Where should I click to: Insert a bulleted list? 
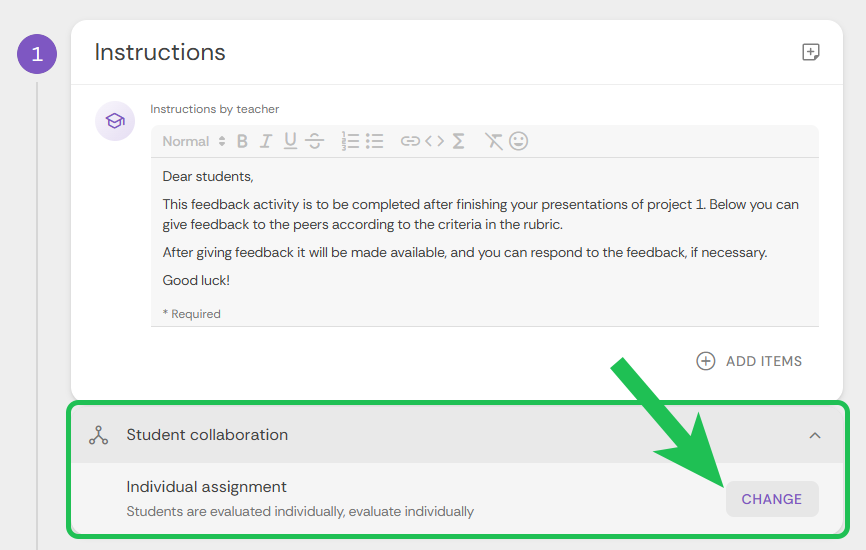coord(375,142)
